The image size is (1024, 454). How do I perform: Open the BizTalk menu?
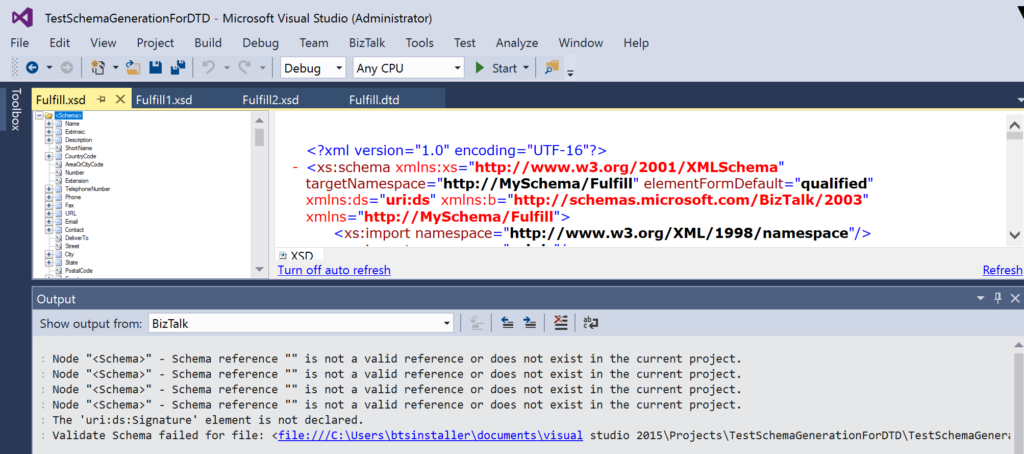pyautogui.click(x=367, y=43)
